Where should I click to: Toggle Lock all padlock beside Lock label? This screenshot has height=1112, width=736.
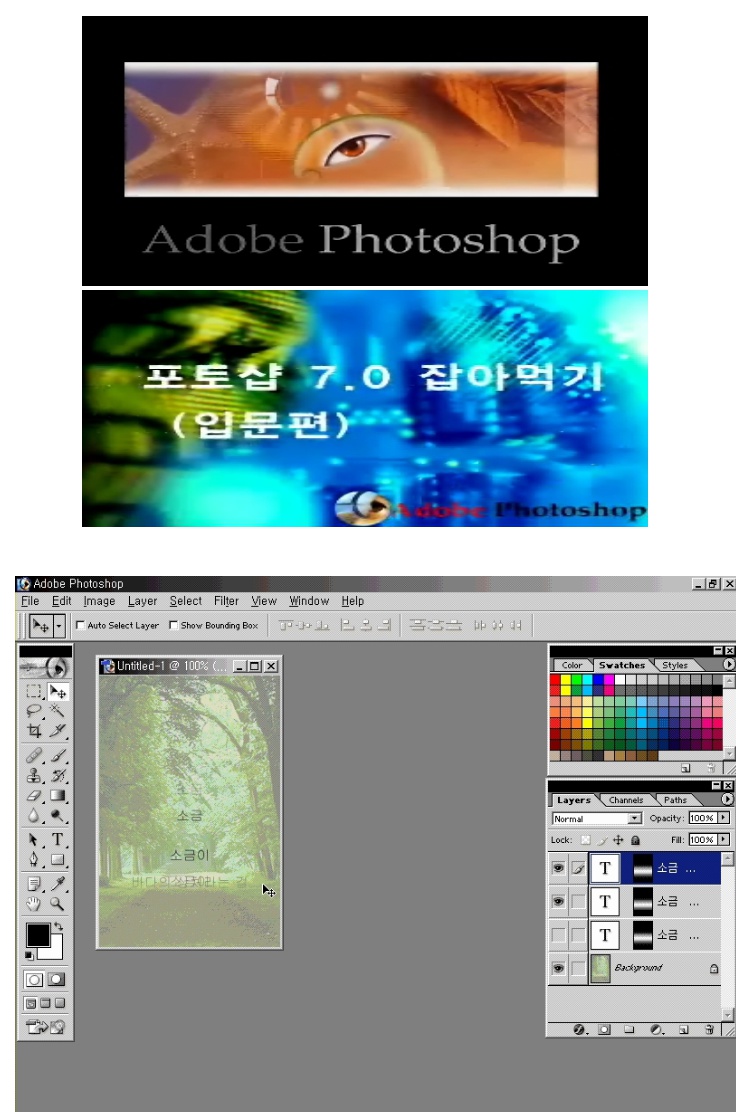635,840
